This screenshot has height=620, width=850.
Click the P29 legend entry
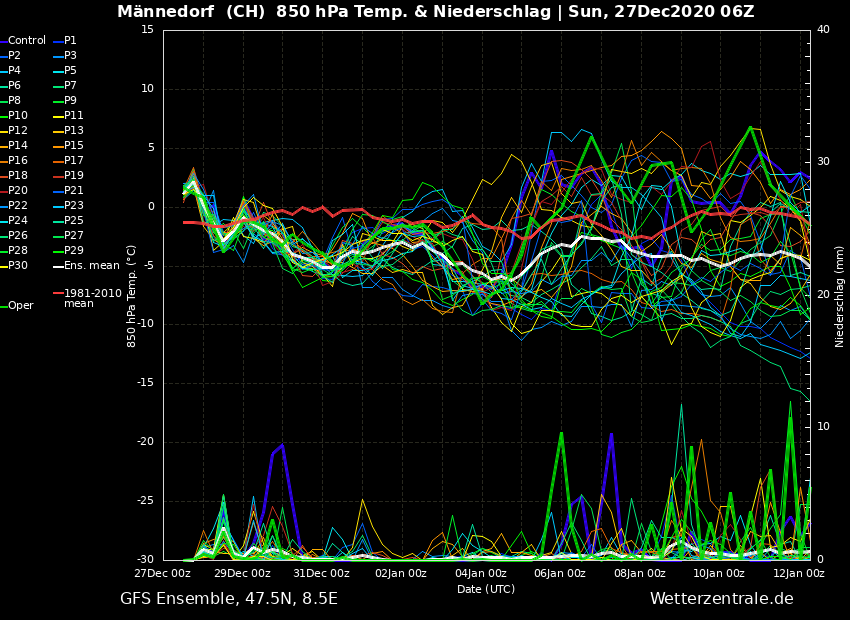click(74, 251)
